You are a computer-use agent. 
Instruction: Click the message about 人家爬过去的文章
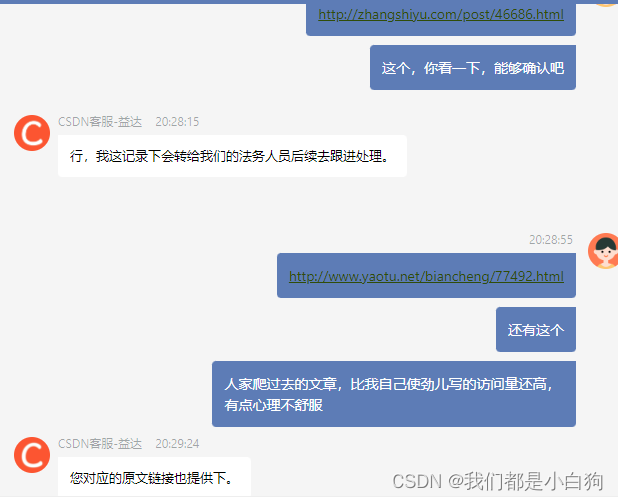pyautogui.click(x=394, y=394)
